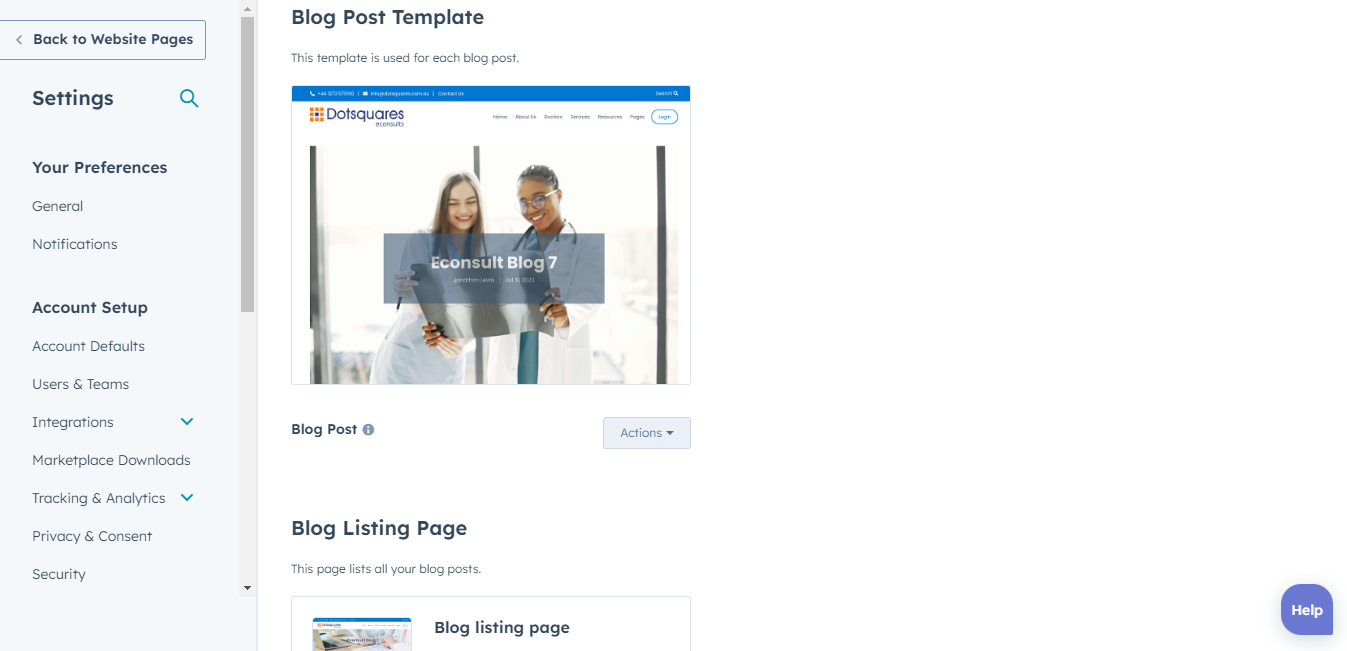Click the Blog Post info icon
The width and height of the screenshot is (1347, 651).
368,430
